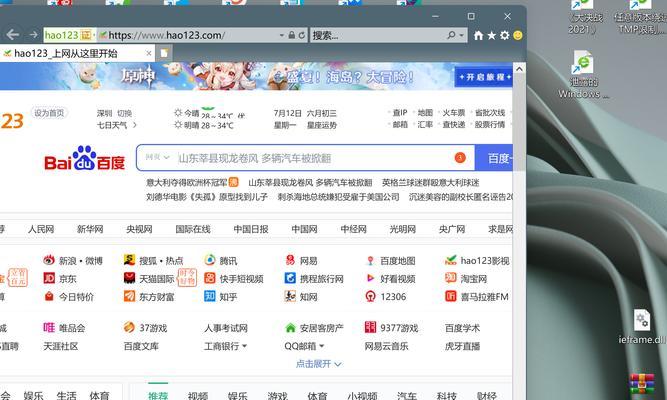Open address bar history dropdown arrow

pyautogui.click(x=282, y=35)
